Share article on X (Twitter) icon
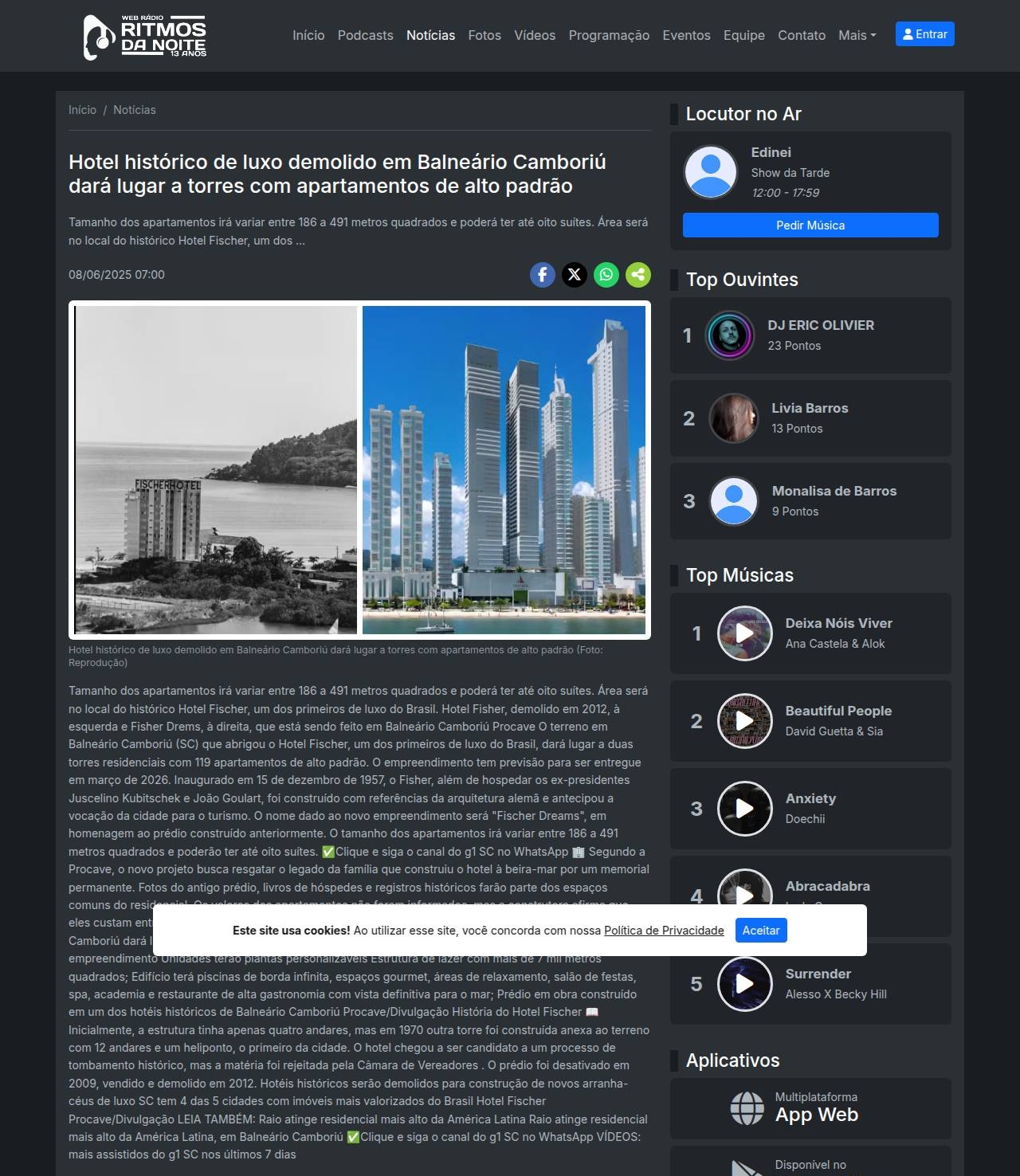This screenshot has height=1176, width=1020. click(574, 275)
